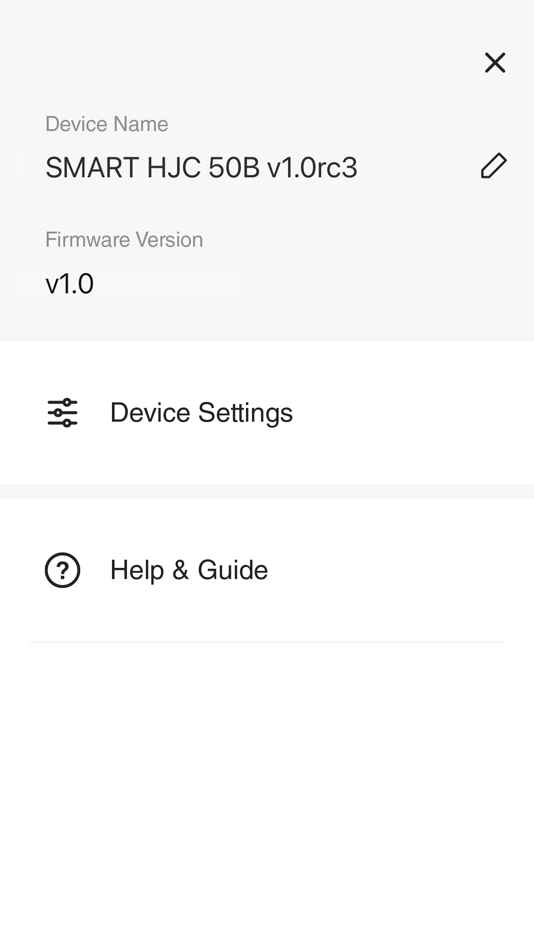
Task: Edit the SMART HJC 50B device name
Action: (493, 166)
